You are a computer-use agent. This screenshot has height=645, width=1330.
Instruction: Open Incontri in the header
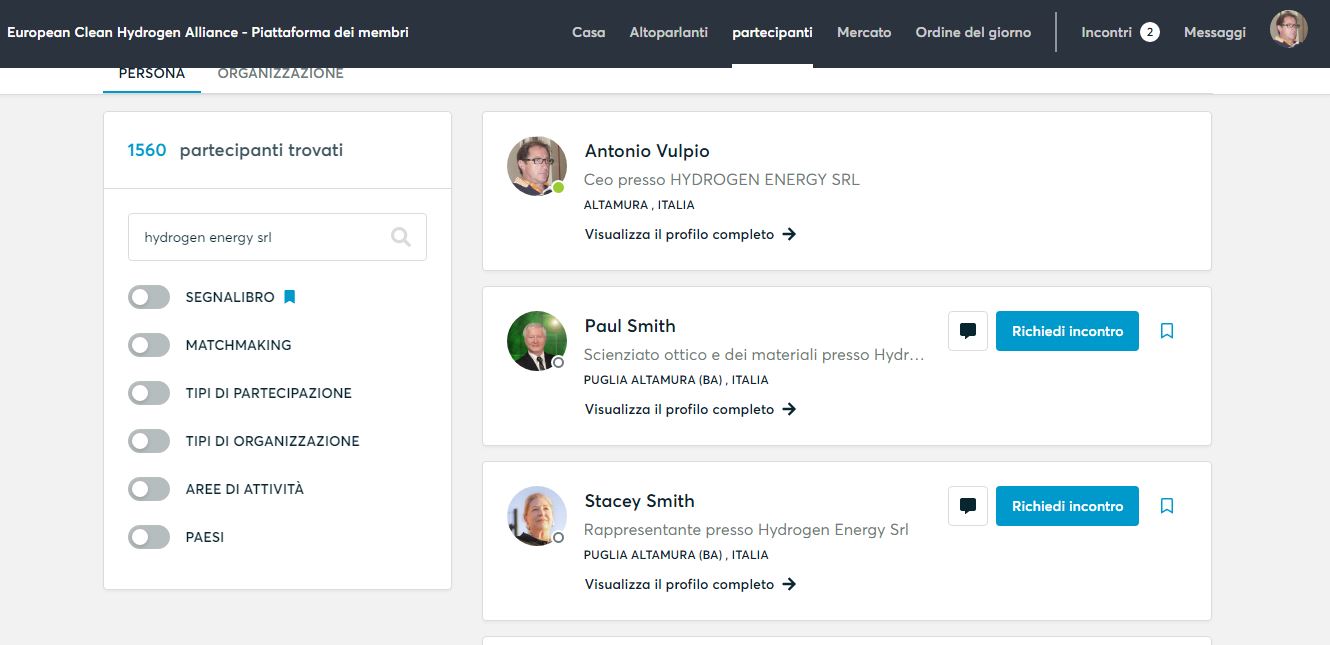[x=1106, y=32]
